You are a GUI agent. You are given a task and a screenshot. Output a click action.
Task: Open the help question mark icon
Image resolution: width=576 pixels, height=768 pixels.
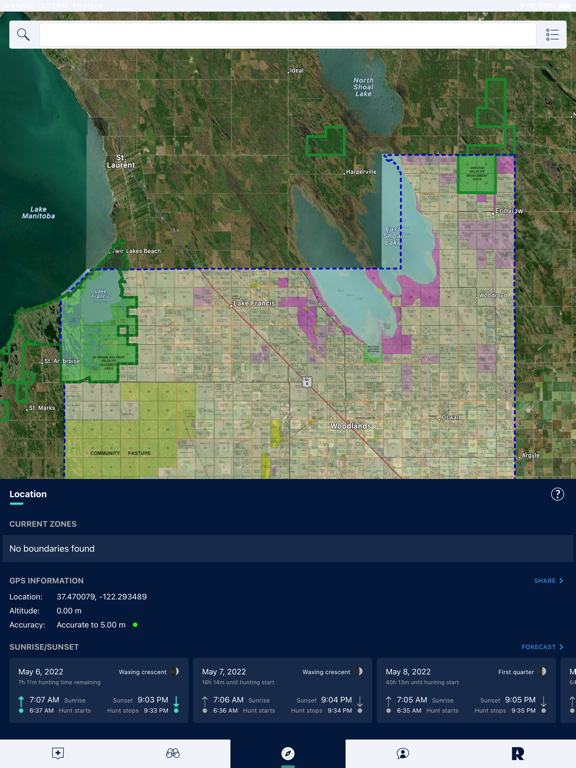(x=557, y=494)
